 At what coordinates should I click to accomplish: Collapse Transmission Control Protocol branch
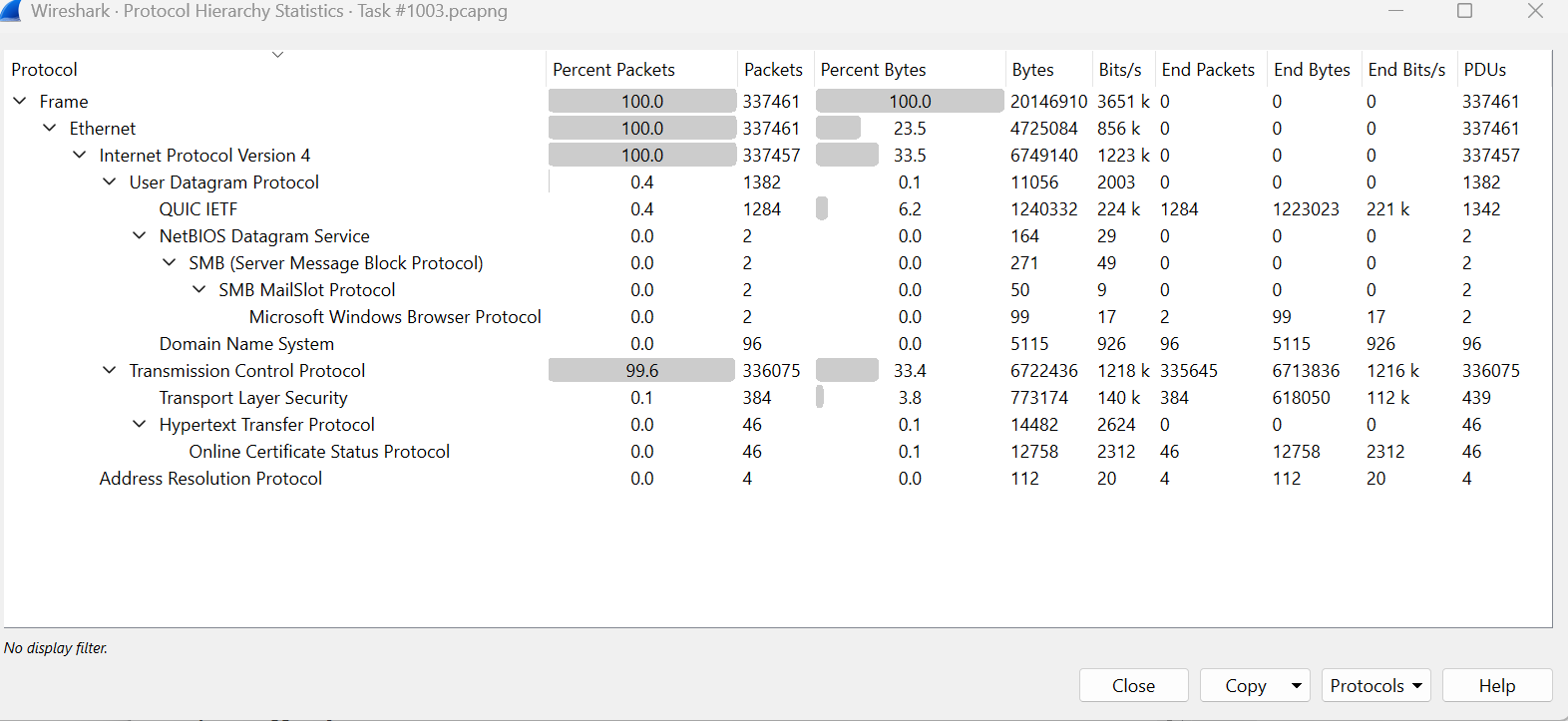[x=110, y=370]
